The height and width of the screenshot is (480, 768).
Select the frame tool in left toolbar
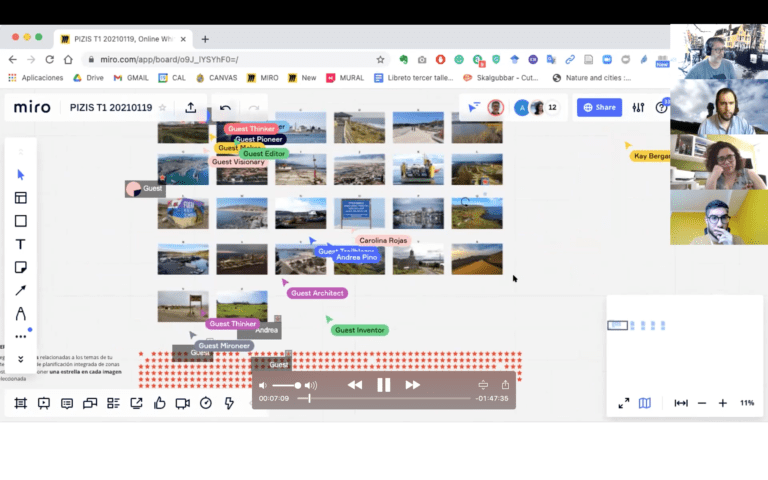tap(21, 221)
